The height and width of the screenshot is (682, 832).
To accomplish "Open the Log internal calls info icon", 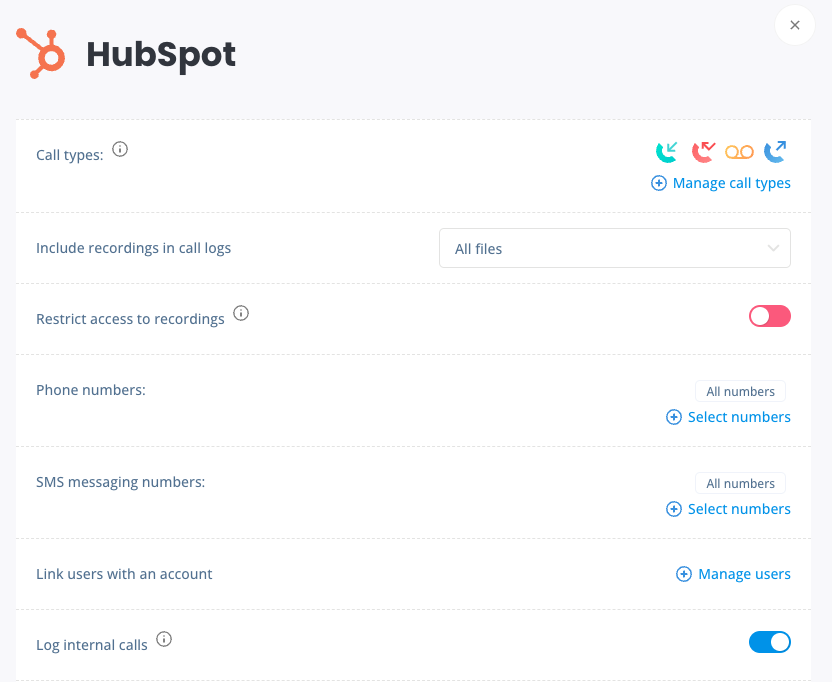I will 164,639.
